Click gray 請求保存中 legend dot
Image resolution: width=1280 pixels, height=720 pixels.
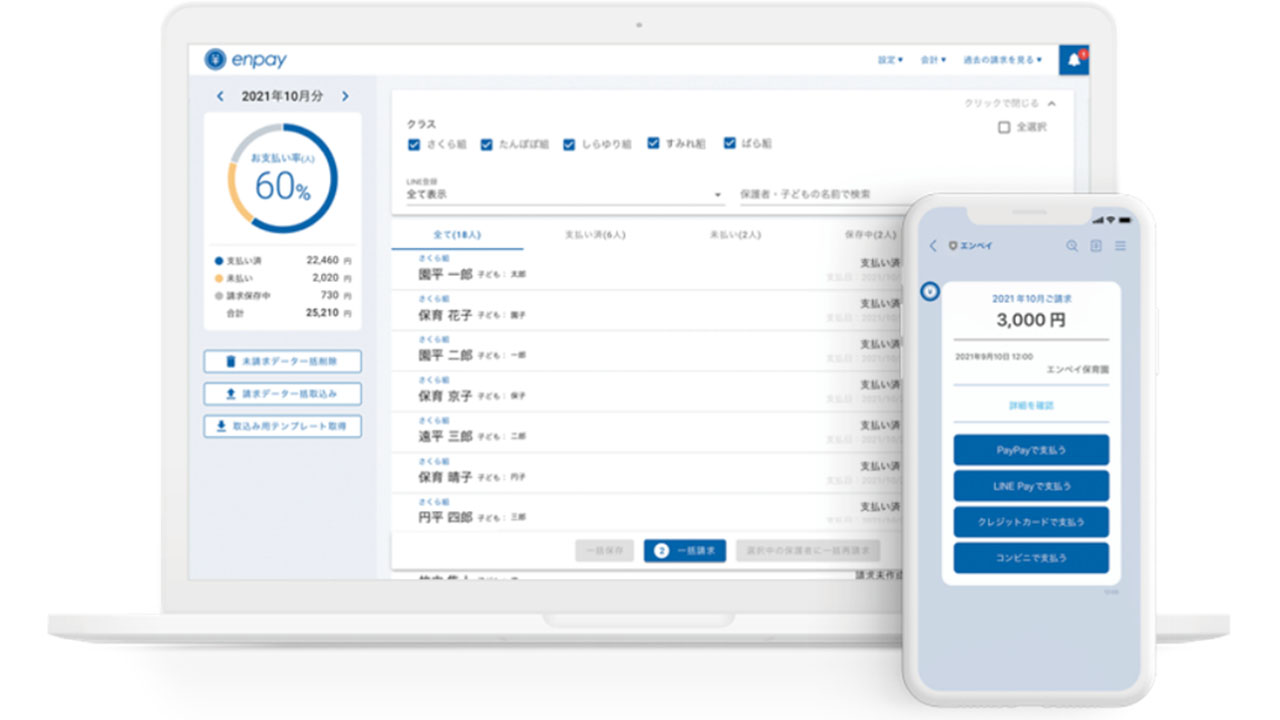[219, 296]
